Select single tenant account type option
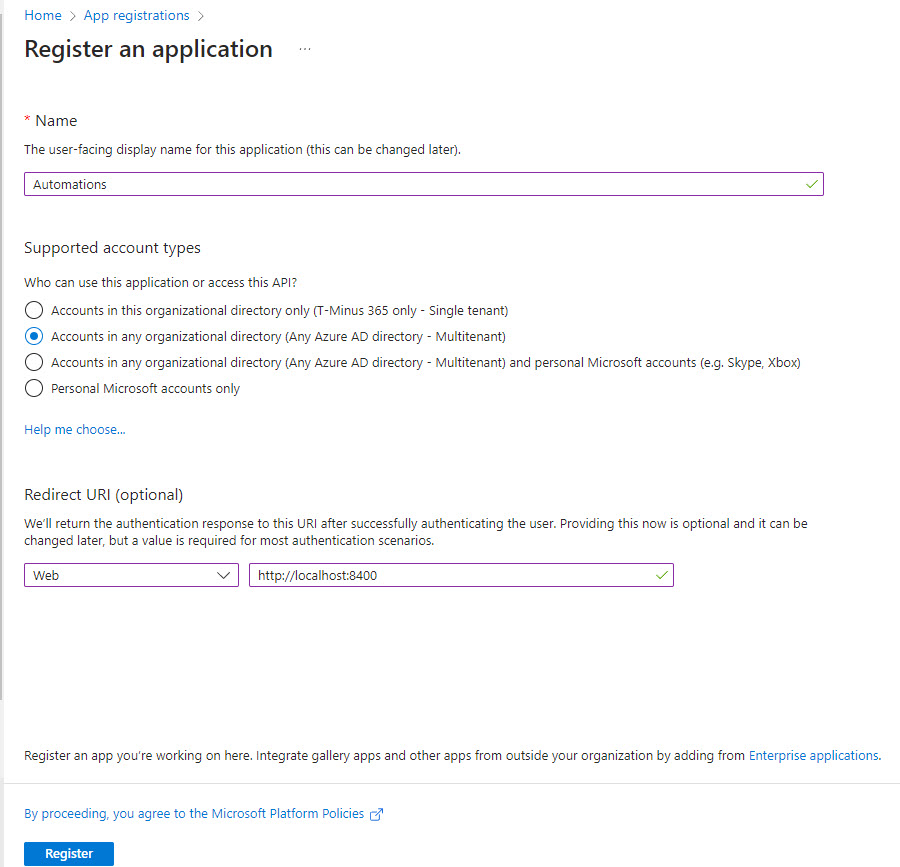The image size is (900, 867). pos(34,310)
